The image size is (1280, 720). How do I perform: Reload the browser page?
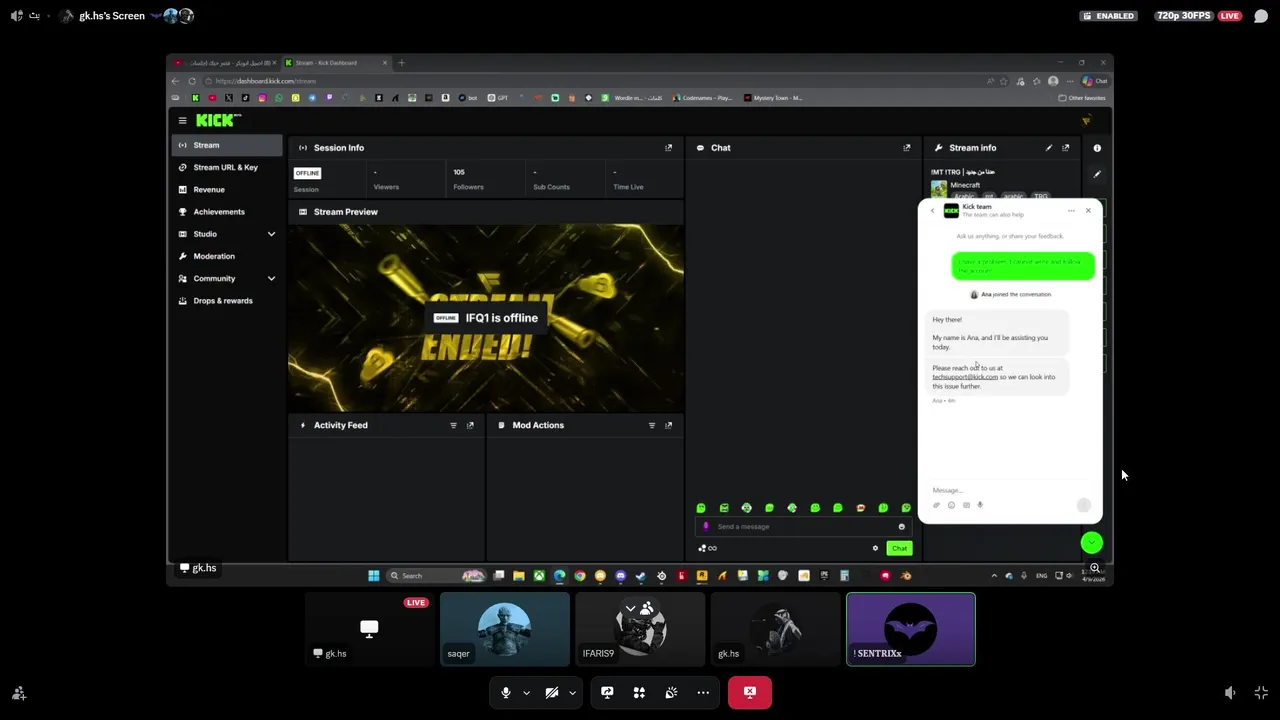(191, 81)
